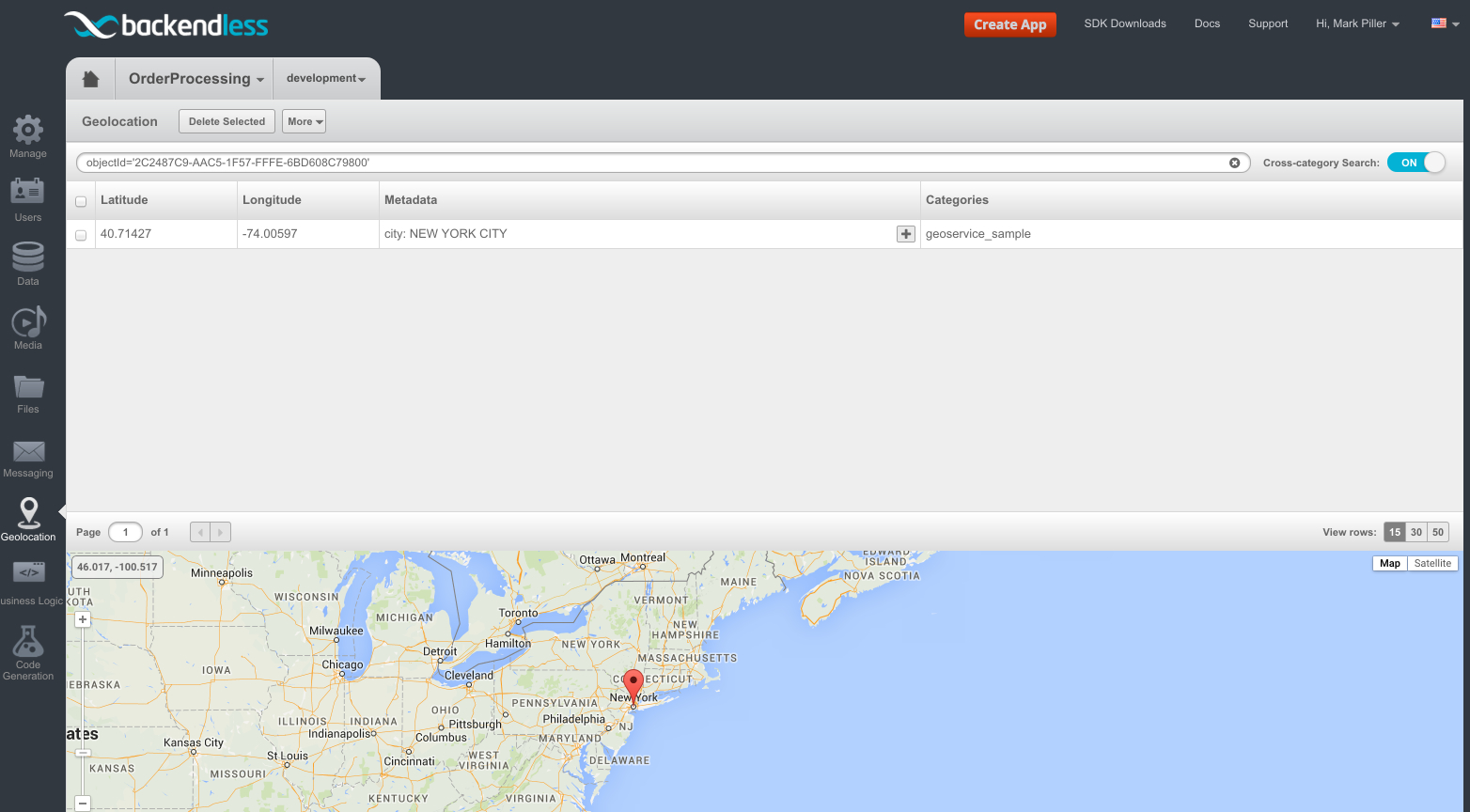Viewport: 1470px width, 812px height.
Task: Open the Support page
Action: point(1268,23)
